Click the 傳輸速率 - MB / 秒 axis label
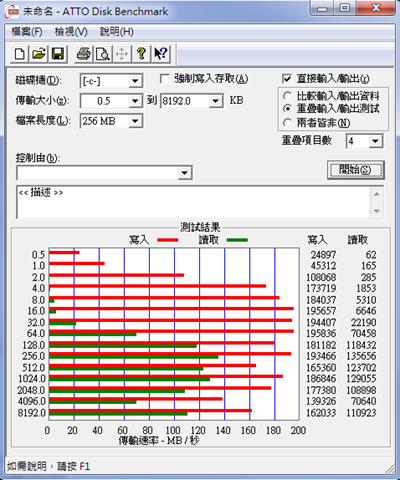 click(159, 441)
